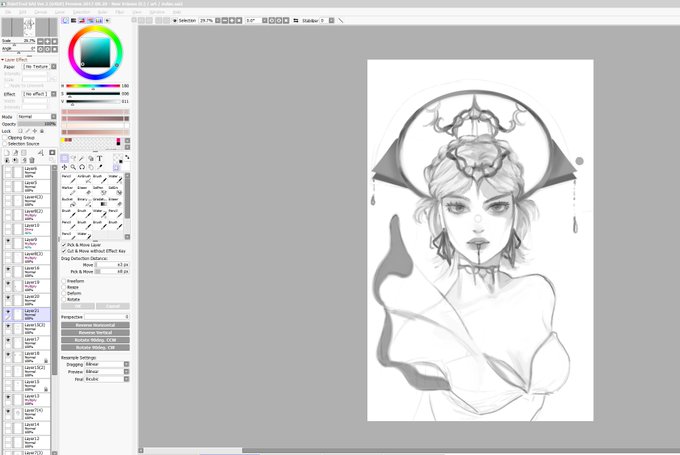Open the toolbar zoom percentage dropdown
Image resolution: width=680 pixels, height=455 pixels.
pyautogui.click(x=217, y=20)
